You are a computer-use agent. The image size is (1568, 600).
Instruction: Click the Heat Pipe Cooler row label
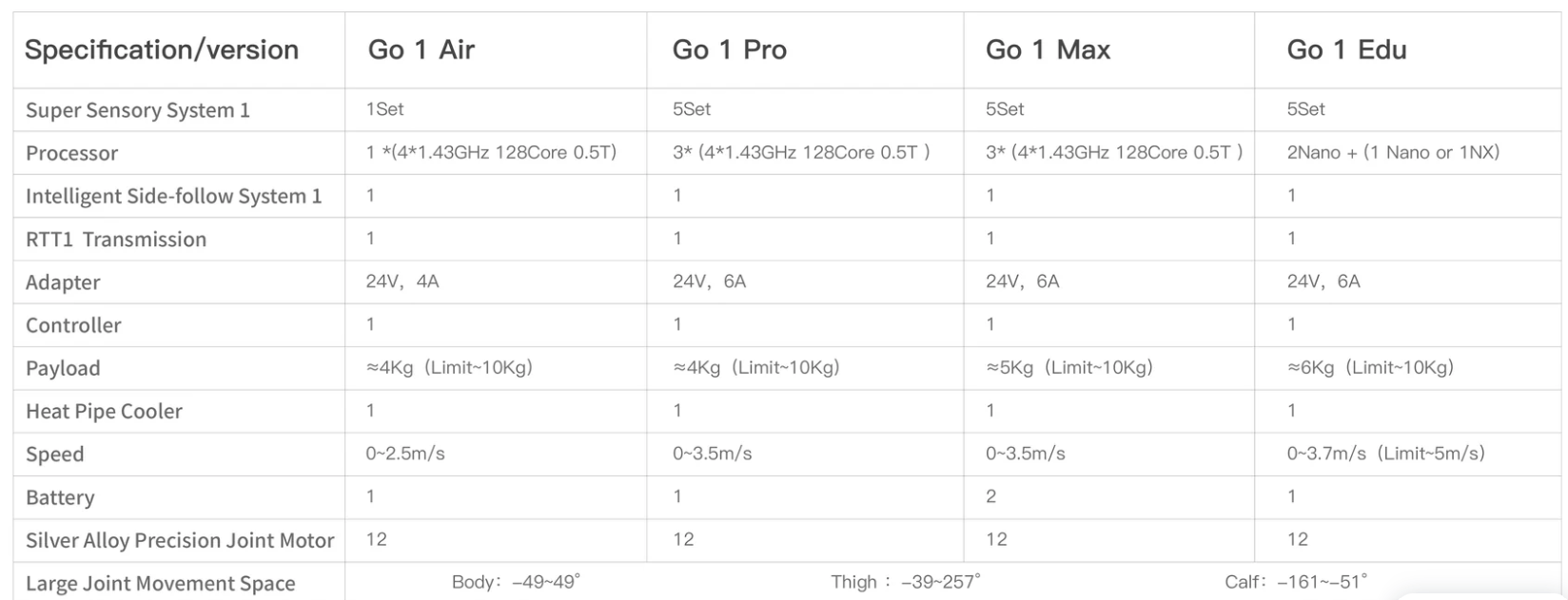(104, 412)
